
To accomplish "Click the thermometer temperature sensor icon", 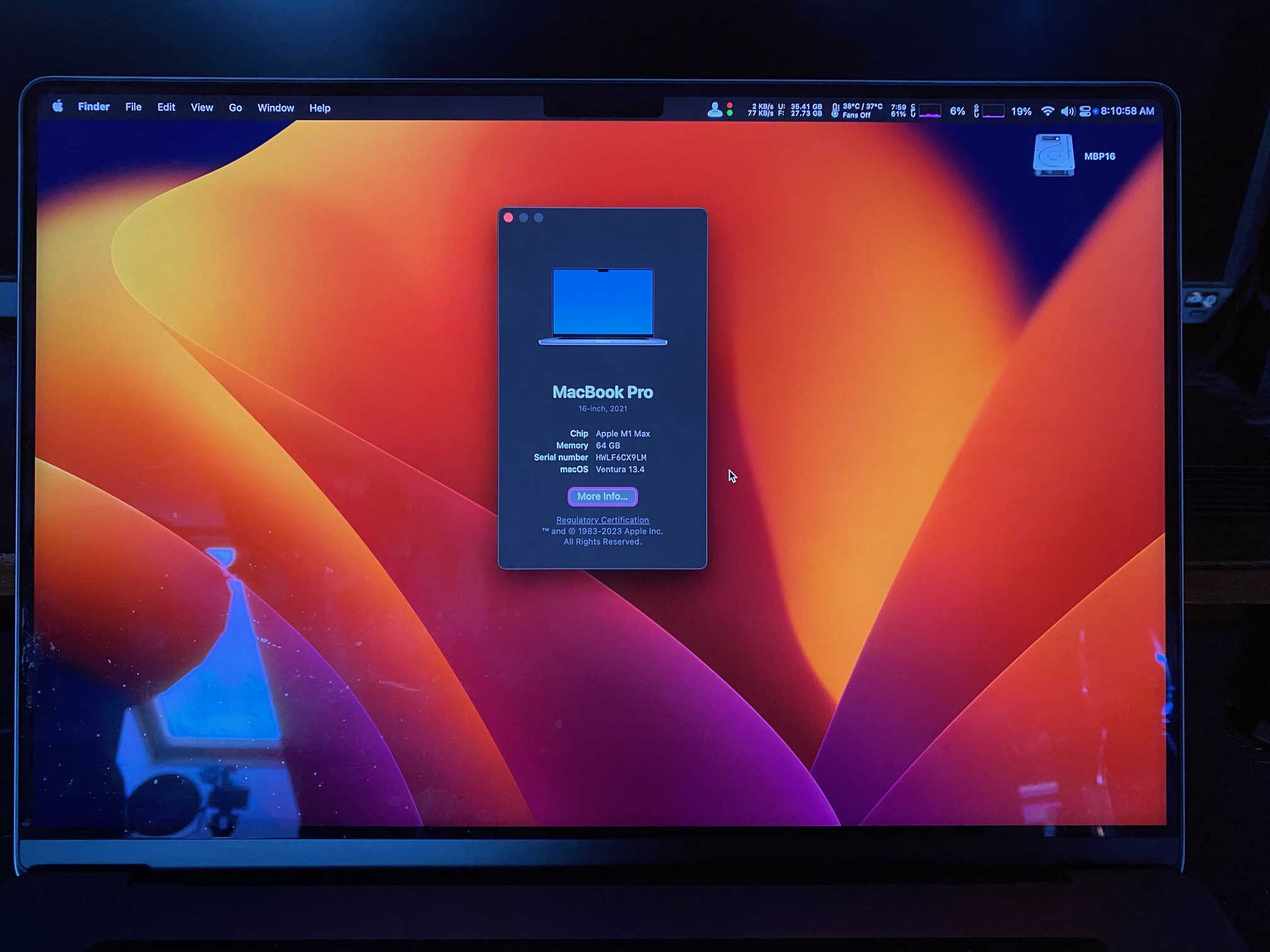I will click(835, 111).
